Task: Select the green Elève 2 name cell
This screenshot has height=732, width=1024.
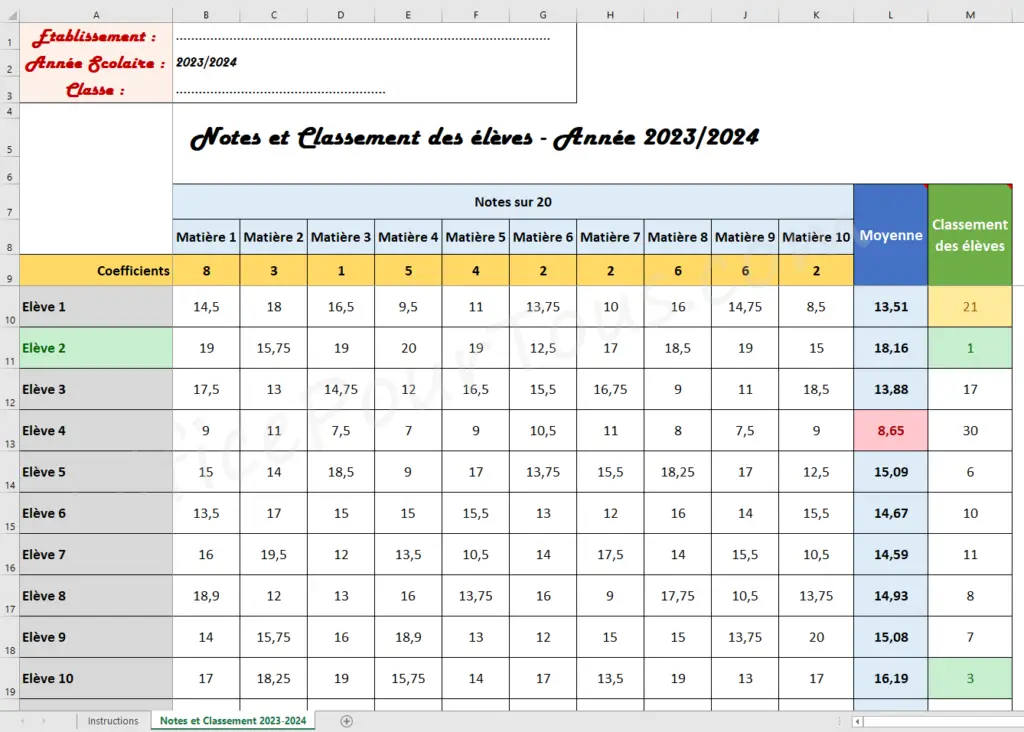Action: [x=95, y=348]
